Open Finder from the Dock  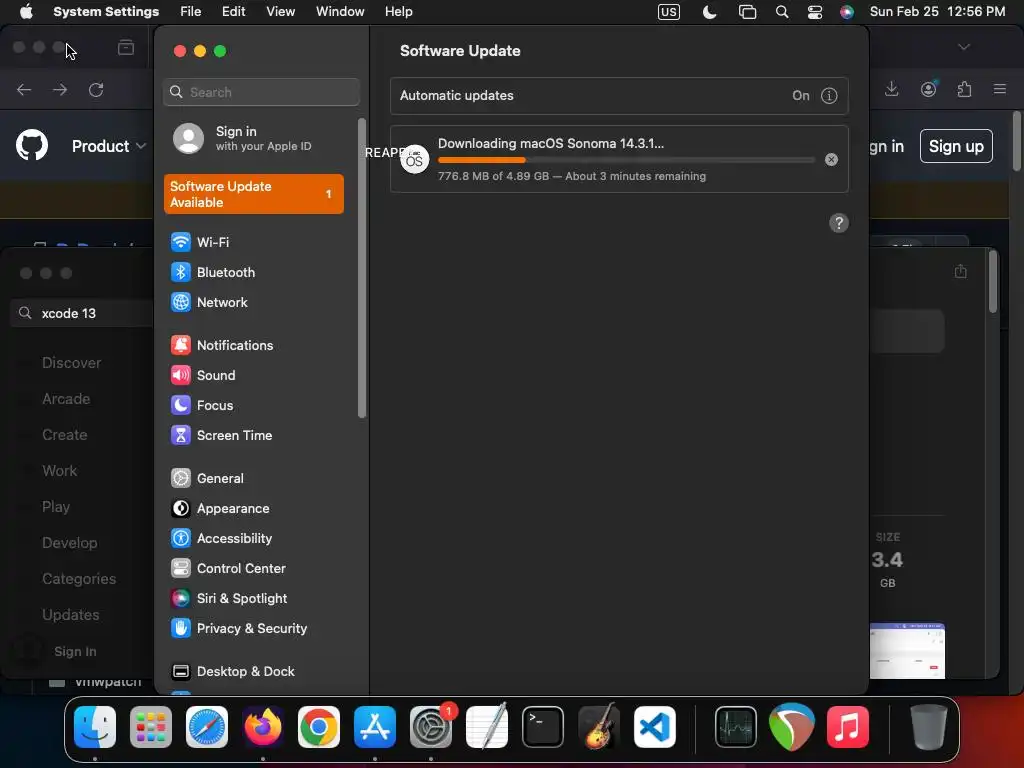(95, 727)
